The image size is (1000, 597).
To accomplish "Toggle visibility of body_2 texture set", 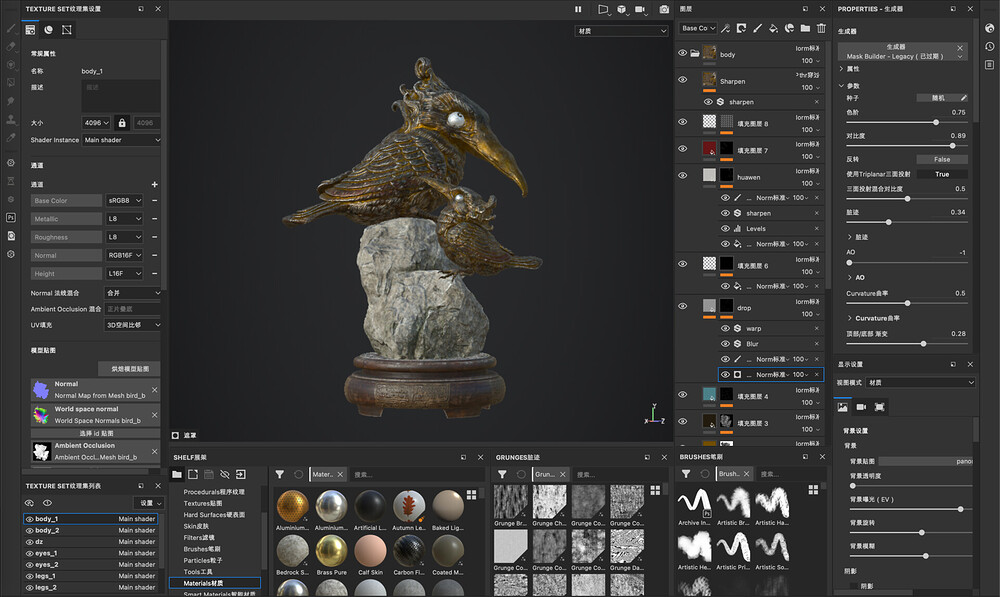I will 29,531.
